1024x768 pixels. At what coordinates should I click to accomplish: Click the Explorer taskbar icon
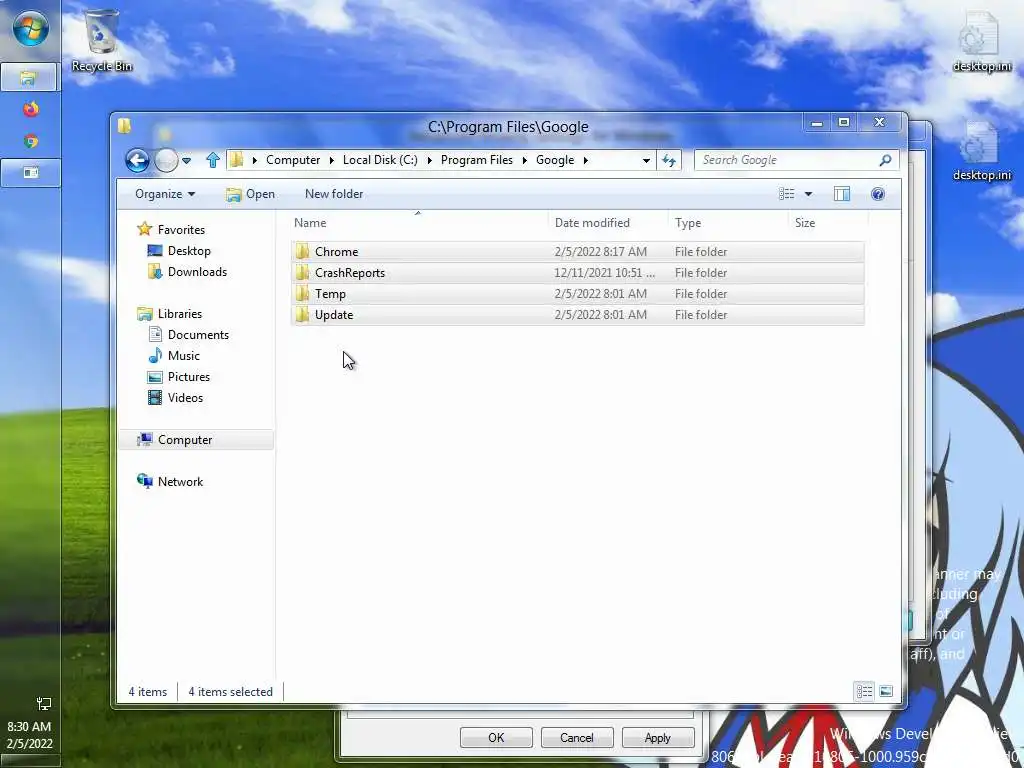coord(29,78)
